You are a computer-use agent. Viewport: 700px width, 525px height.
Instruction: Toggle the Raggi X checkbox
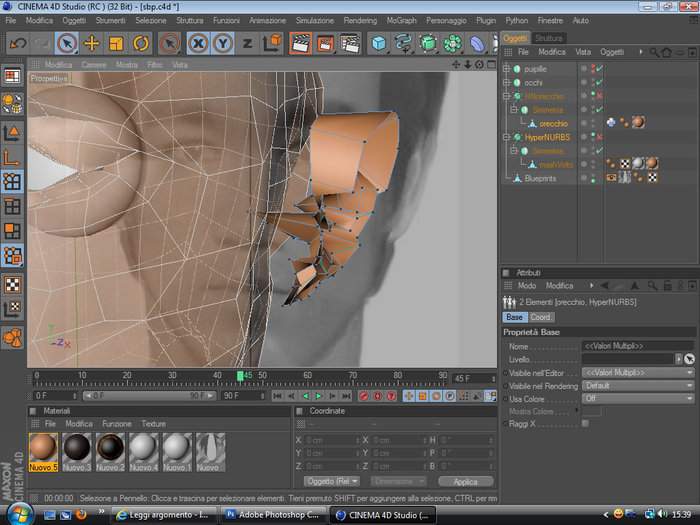[x=586, y=423]
